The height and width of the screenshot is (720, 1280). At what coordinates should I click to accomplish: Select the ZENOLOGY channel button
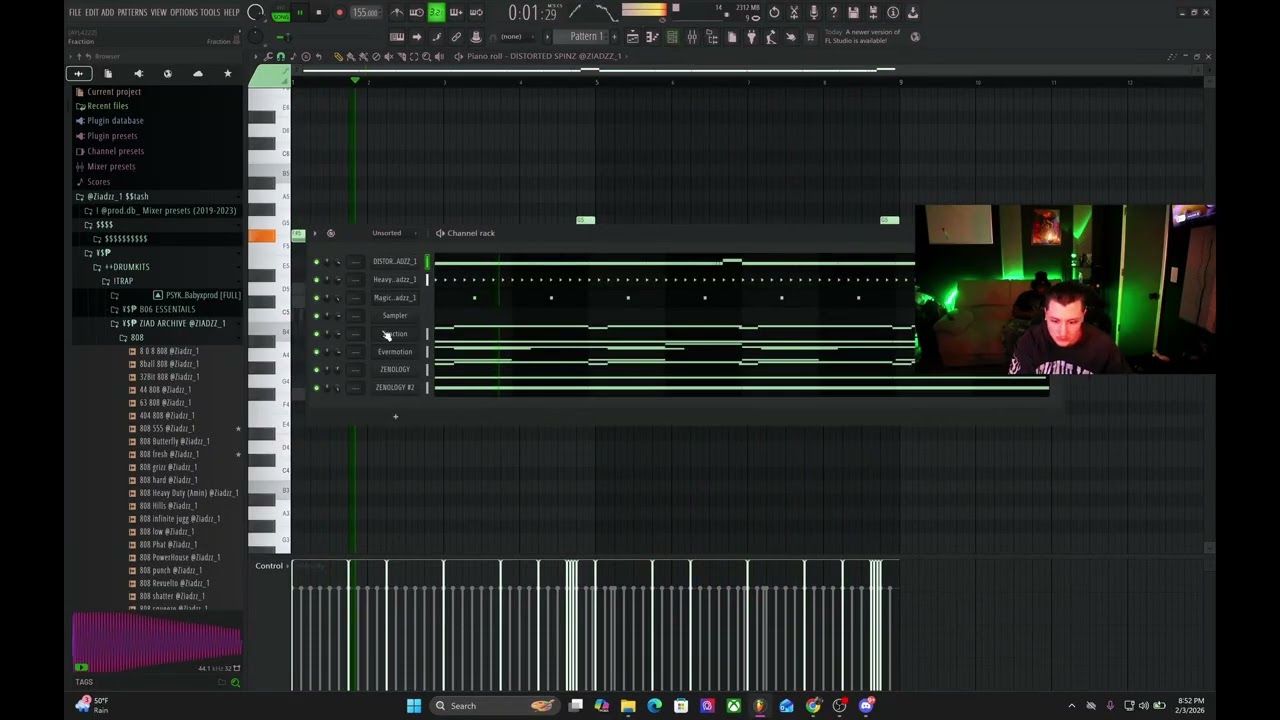(x=395, y=370)
